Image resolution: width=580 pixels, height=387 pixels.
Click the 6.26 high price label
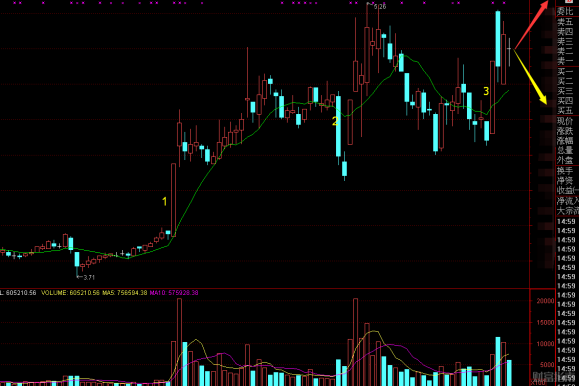(380, 6)
